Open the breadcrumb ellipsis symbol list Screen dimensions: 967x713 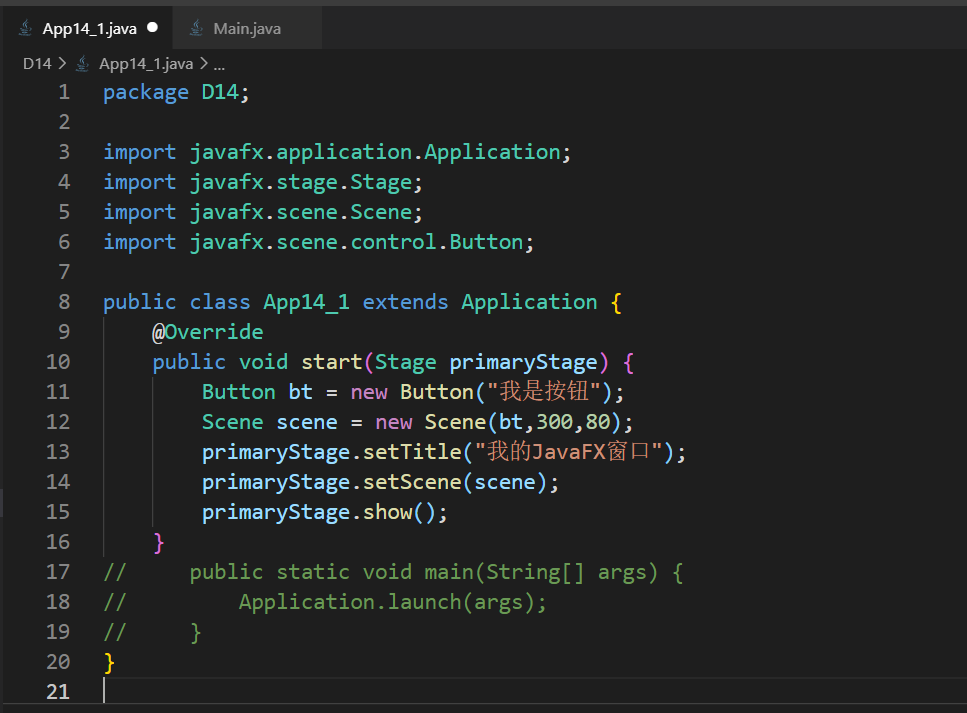[219, 64]
